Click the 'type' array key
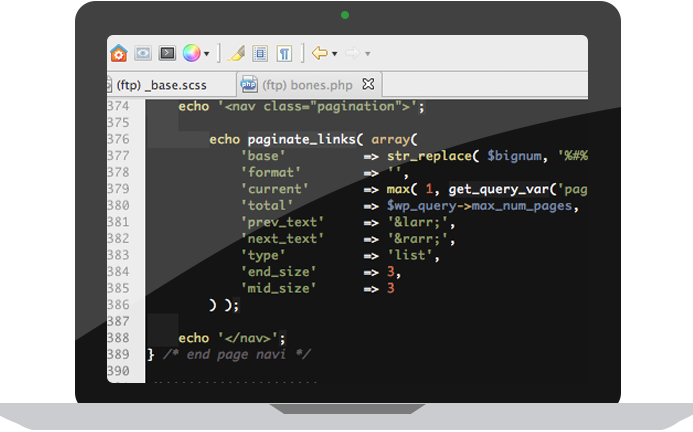Screen dimensions: 693x432 263,256
